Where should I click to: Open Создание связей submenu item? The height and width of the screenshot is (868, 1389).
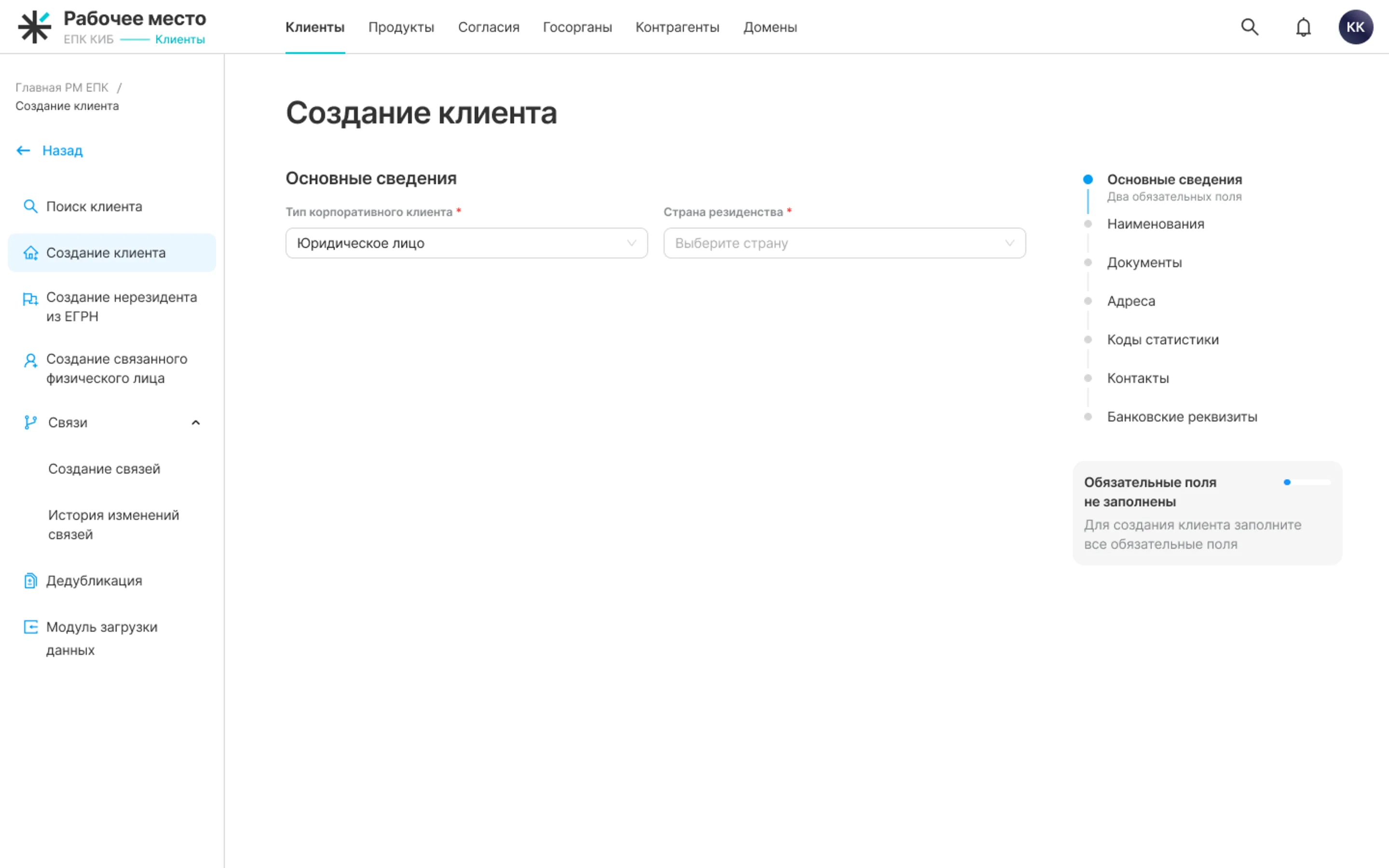click(104, 468)
